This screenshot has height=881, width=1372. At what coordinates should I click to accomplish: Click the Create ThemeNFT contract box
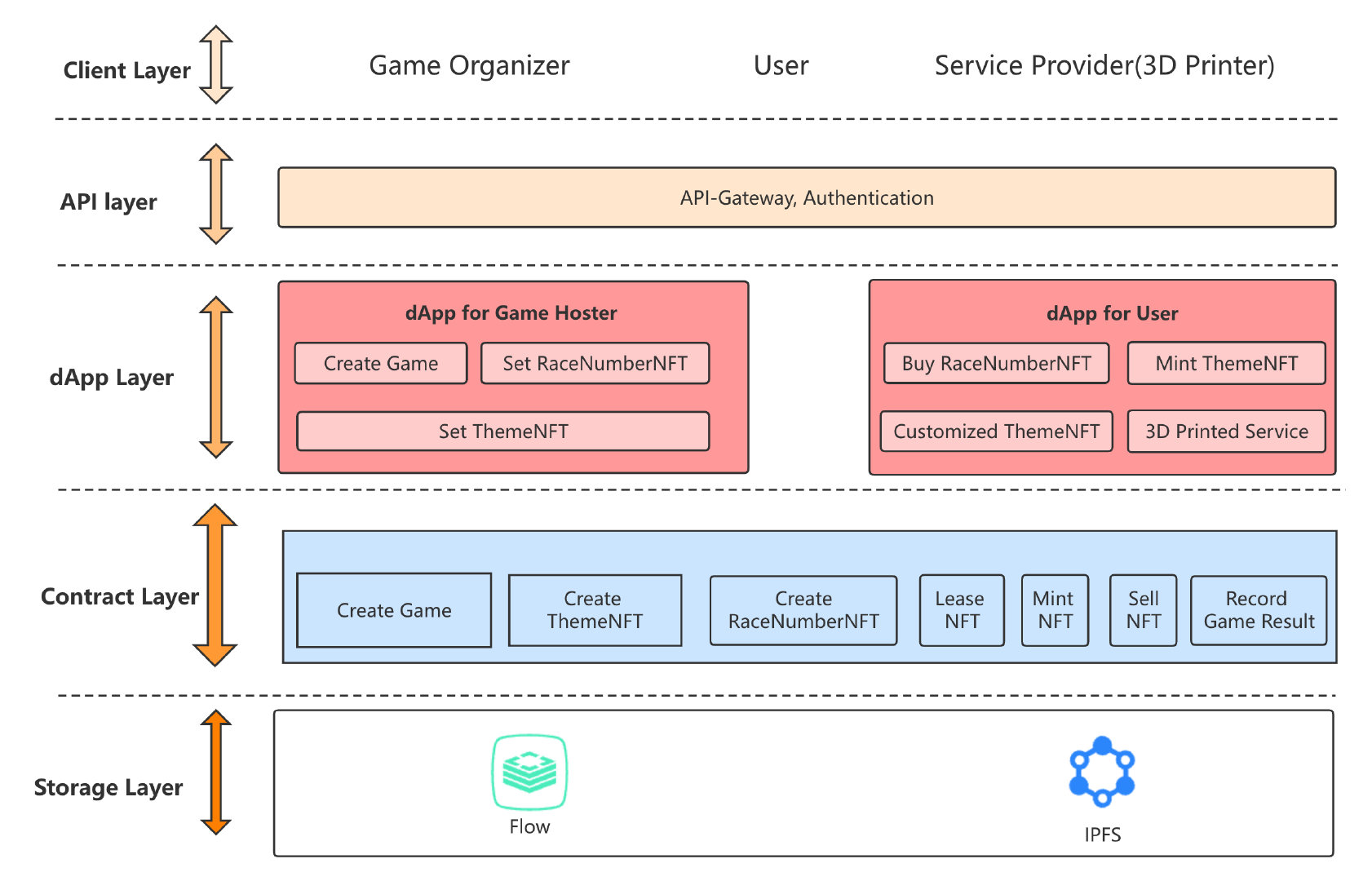pyautogui.click(x=595, y=610)
